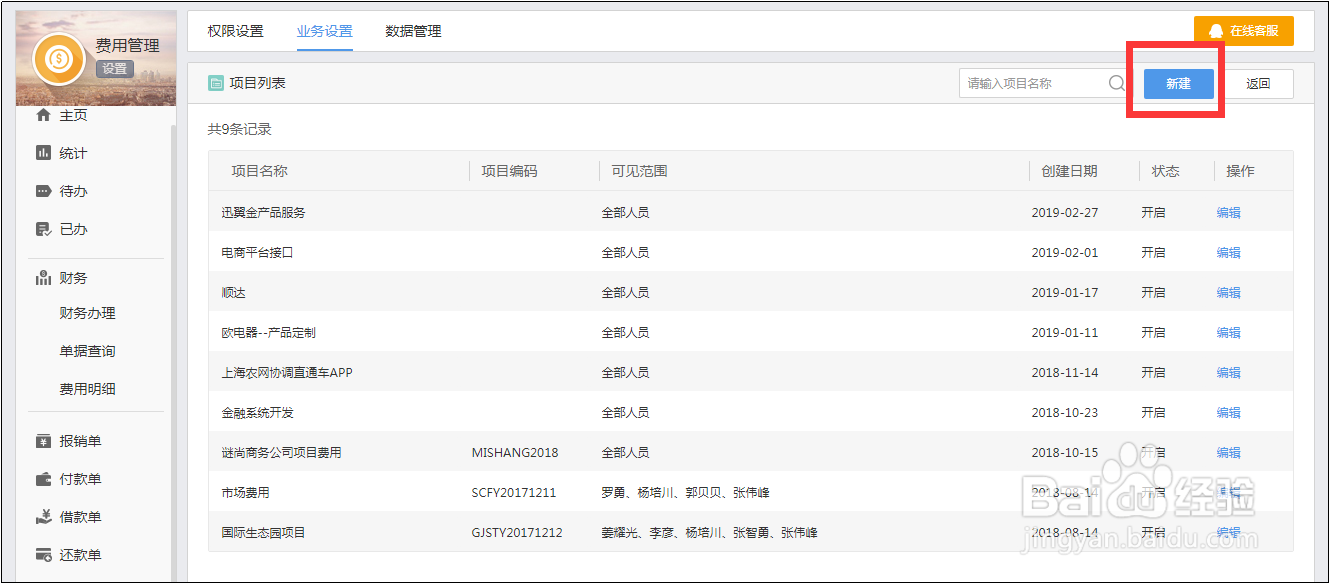Click project code SCFY20171211
Image resolution: width=1331 pixels, height=584 pixels.
point(514,493)
